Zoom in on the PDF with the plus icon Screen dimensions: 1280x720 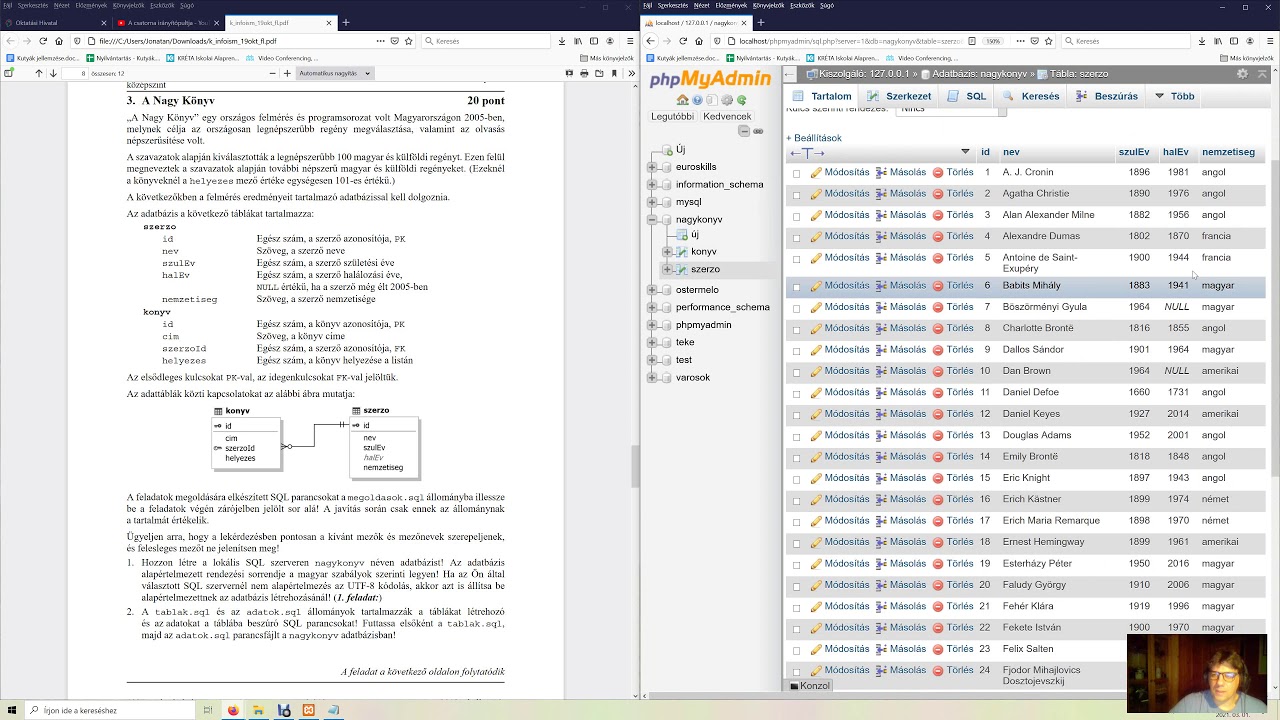point(287,73)
